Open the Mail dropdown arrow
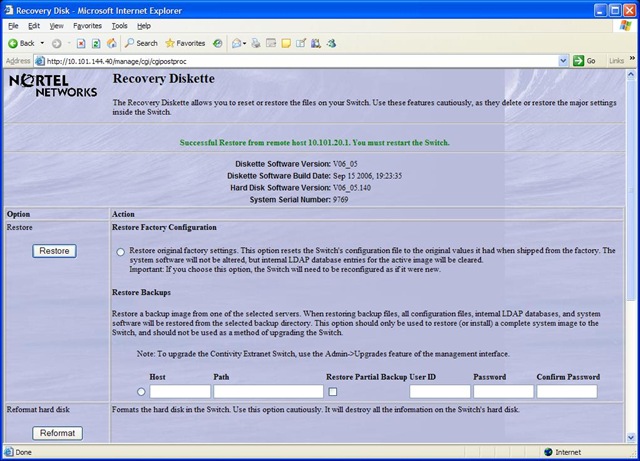This screenshot has height=461, width=640. coord(244,43)
